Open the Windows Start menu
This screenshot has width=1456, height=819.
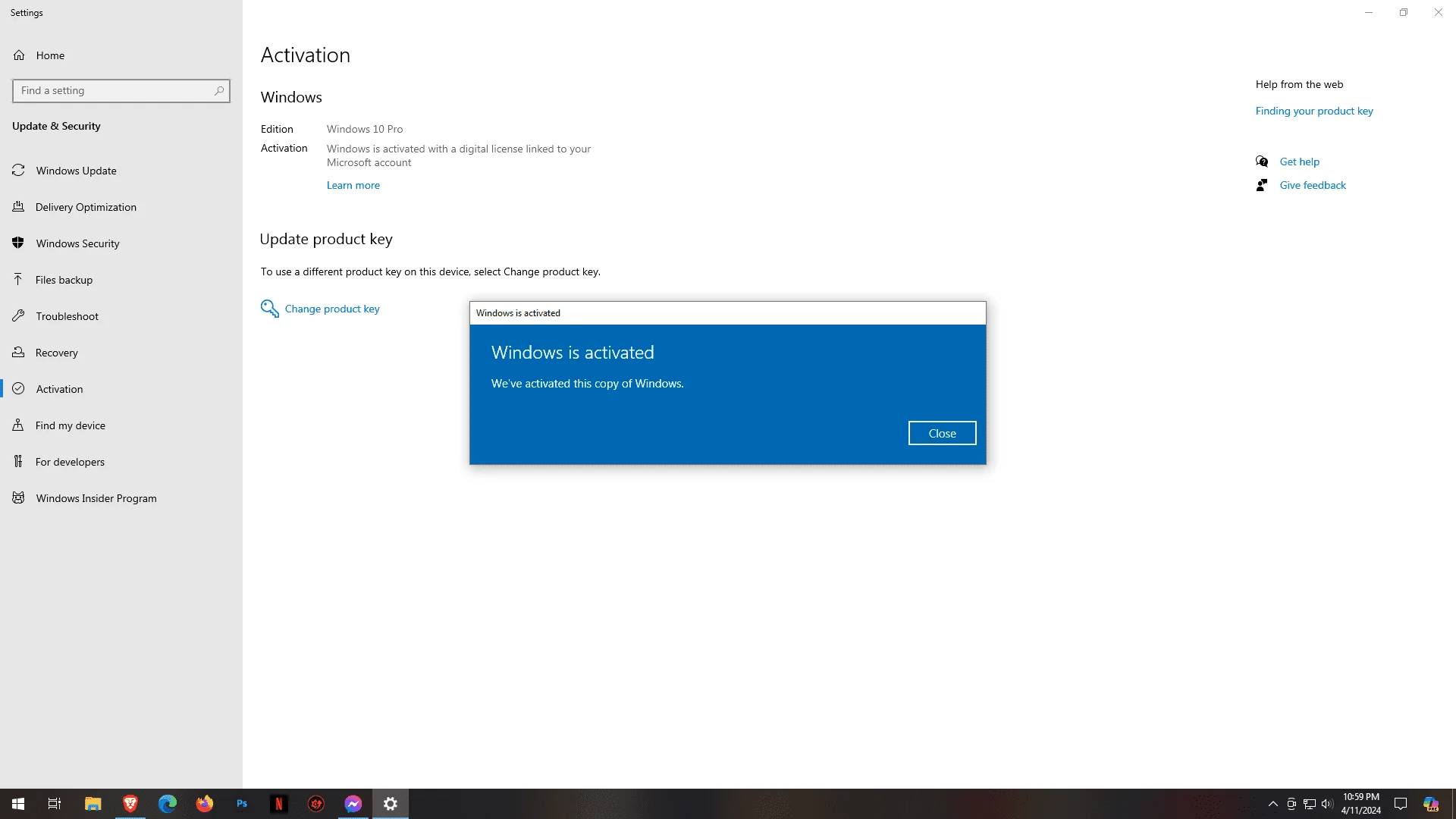(x=18, y=804)
